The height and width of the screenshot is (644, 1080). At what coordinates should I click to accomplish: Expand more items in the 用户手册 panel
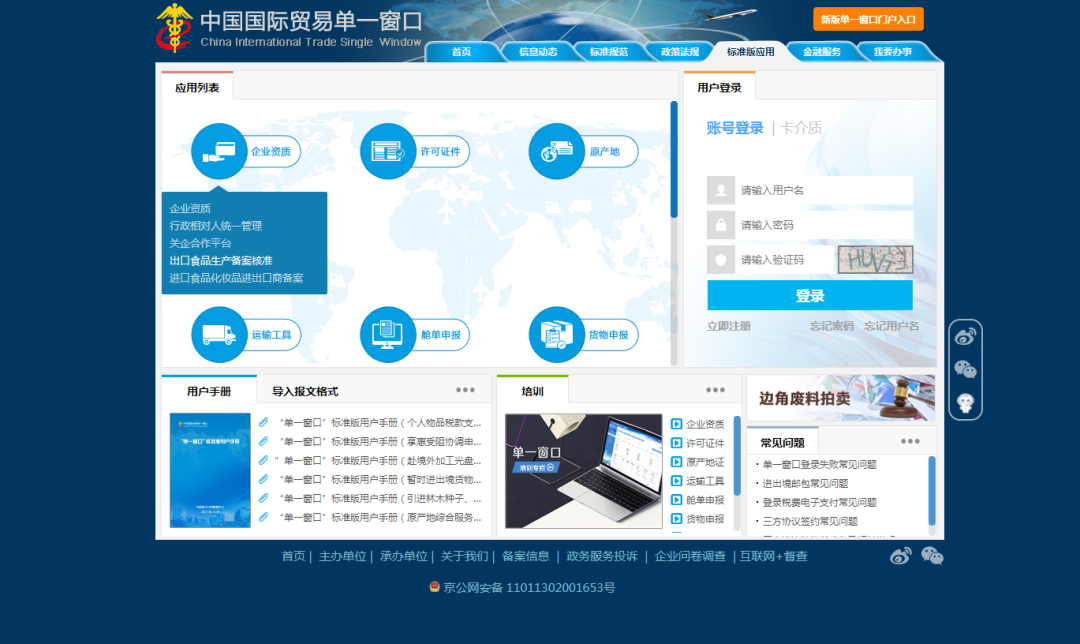pyautogui.click(x=466, y=390)
